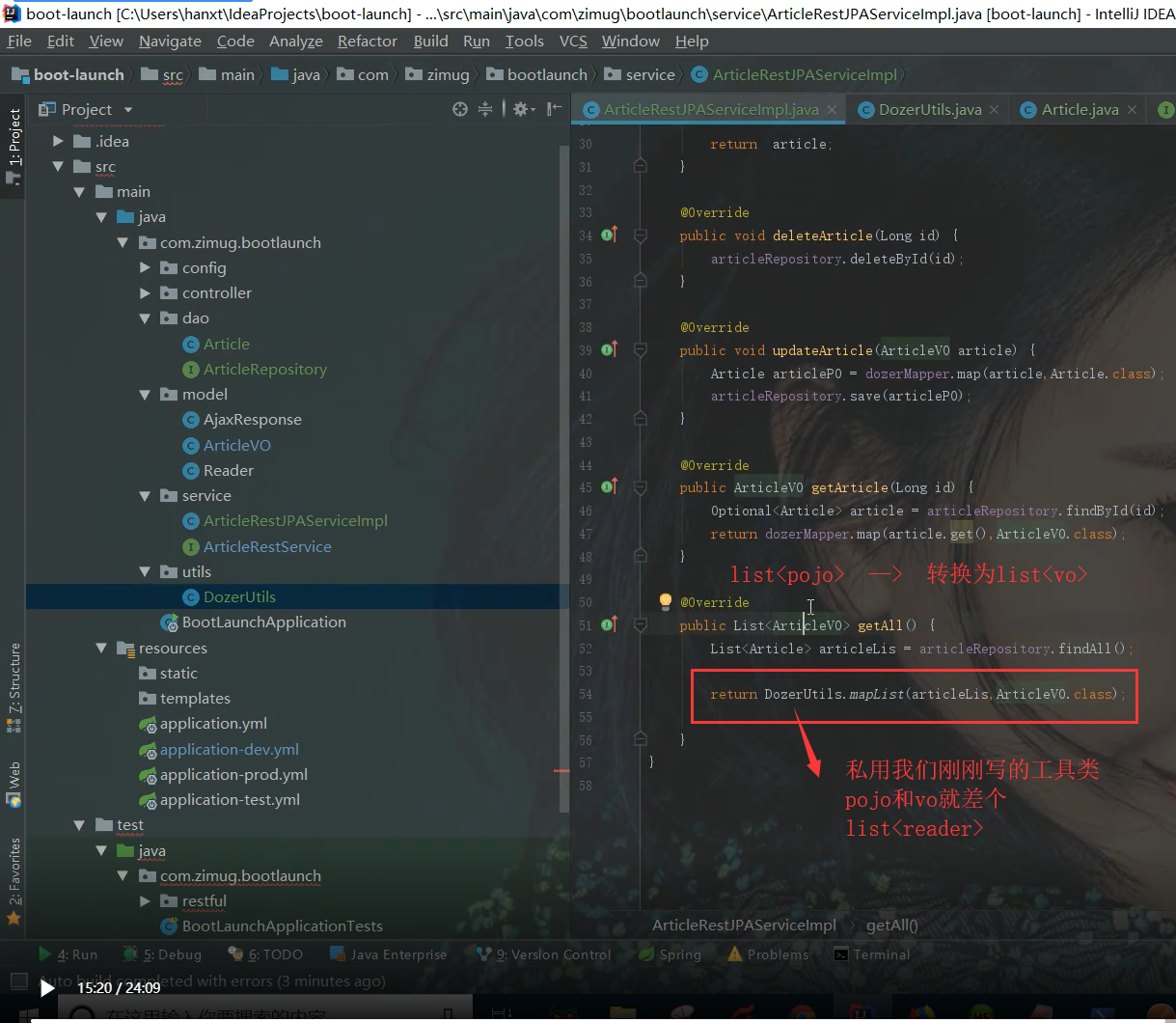
Task: Open the 9: Version Control tool window
Action: click(x=544, y=954)
